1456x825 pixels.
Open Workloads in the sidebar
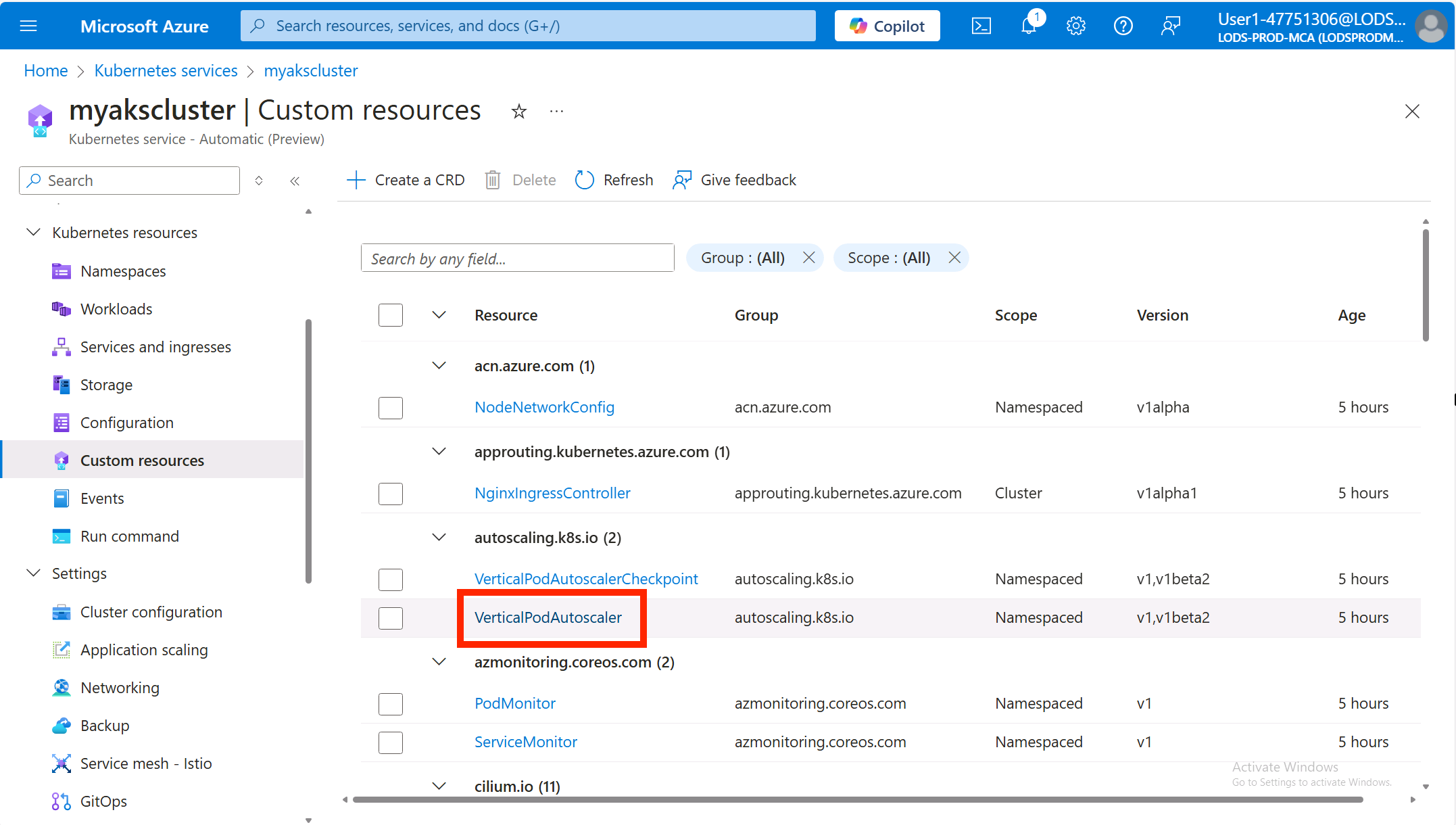116,309
